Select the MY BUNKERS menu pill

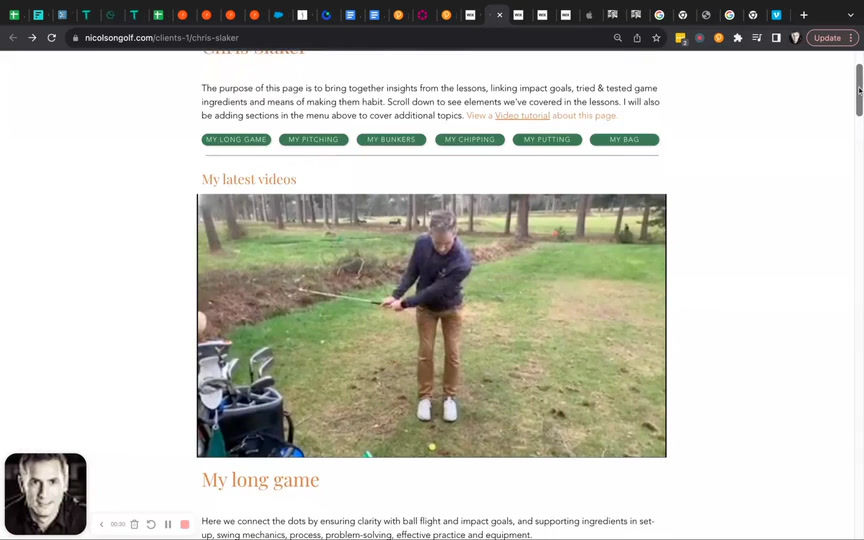[x=391, y=139]
